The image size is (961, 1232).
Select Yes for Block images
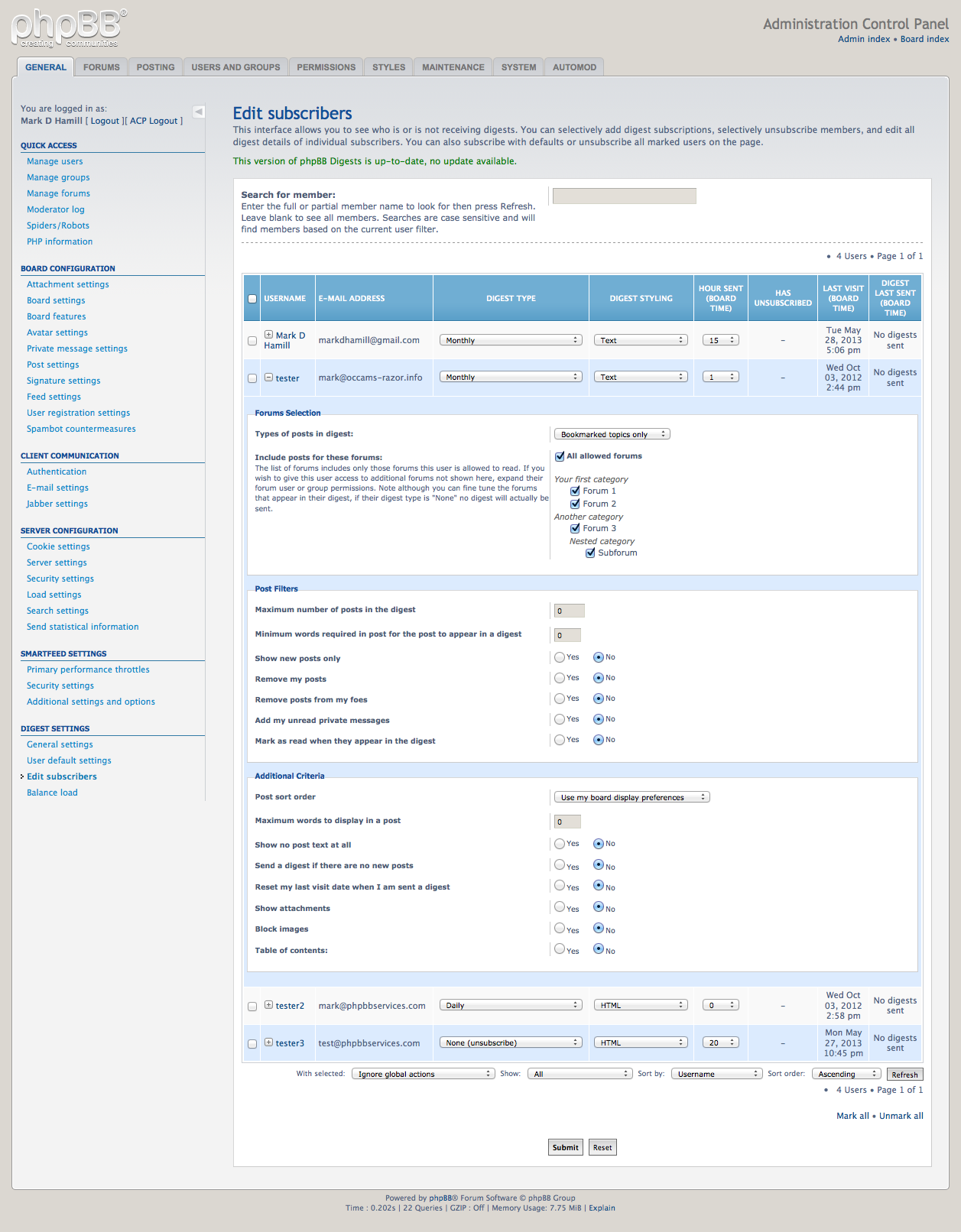[x=560, y=929]
